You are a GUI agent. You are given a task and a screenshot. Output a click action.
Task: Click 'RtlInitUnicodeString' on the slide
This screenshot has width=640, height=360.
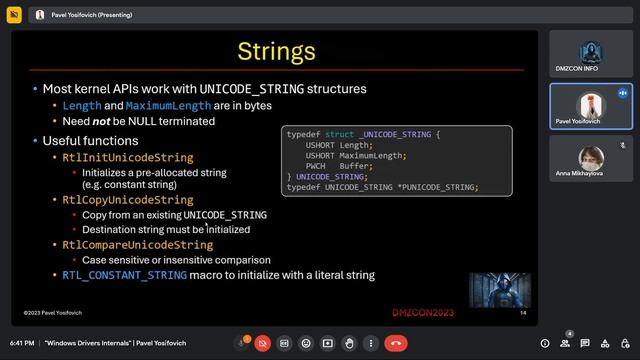coord(128,158)
